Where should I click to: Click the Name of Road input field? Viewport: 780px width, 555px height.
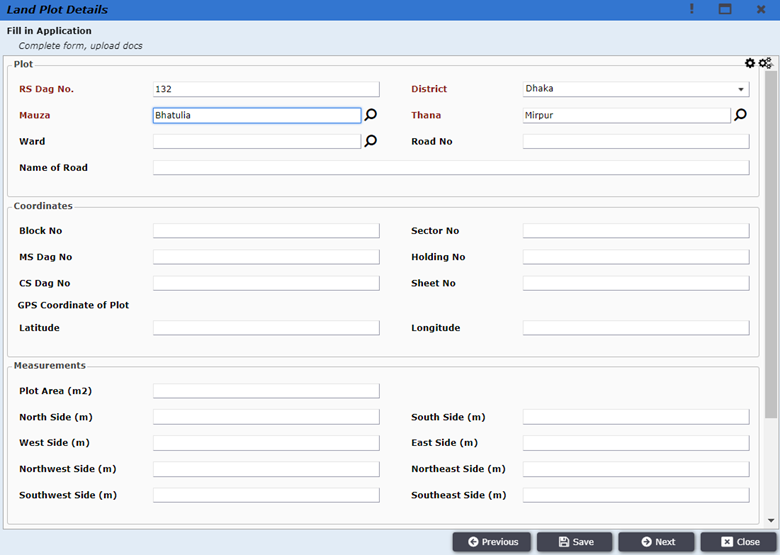[451, 168]
